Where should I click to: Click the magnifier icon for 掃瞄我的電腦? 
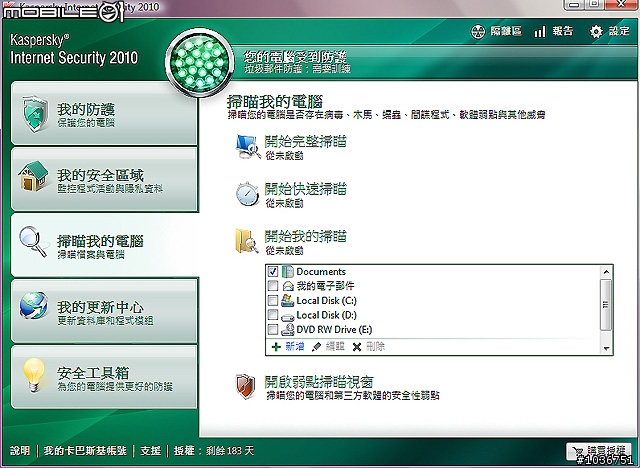coord(33,242)
